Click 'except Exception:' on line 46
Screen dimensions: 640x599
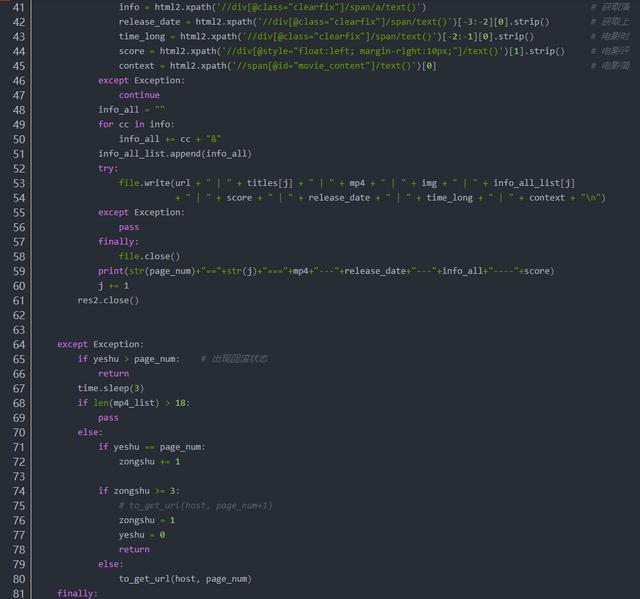click(x=141, y=80)
